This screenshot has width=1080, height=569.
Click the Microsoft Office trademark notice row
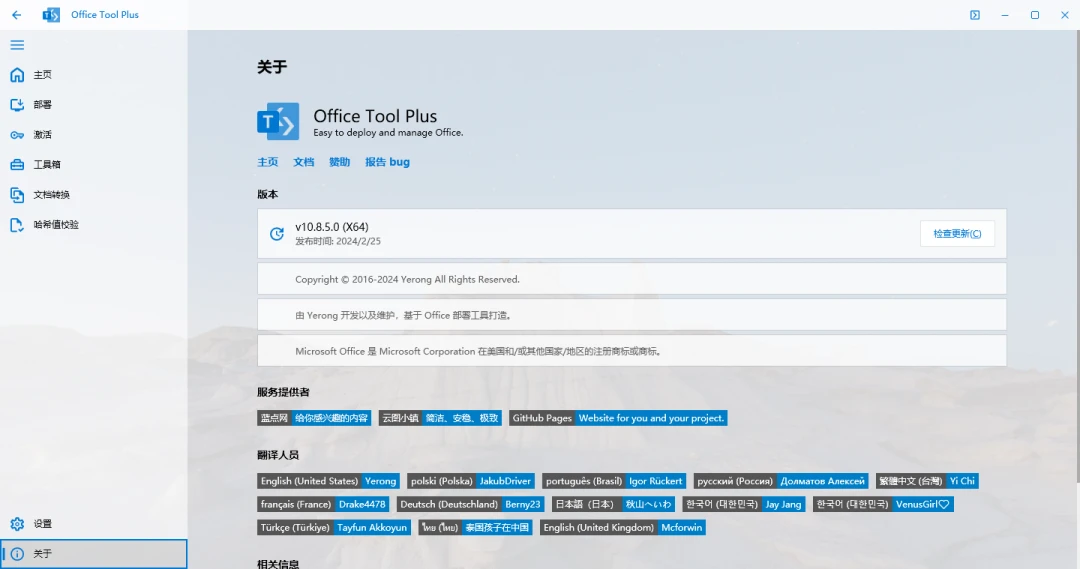click(x=632, y=351)
